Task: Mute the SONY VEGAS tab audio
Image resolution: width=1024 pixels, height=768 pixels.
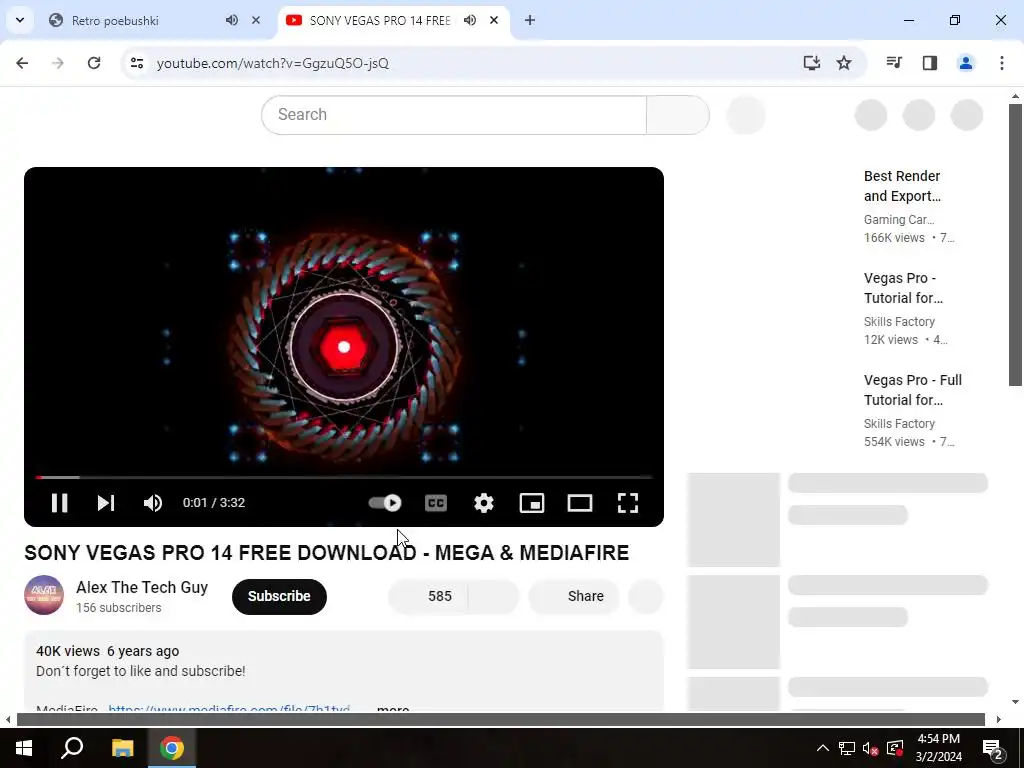Action: [x=470, y=20]
